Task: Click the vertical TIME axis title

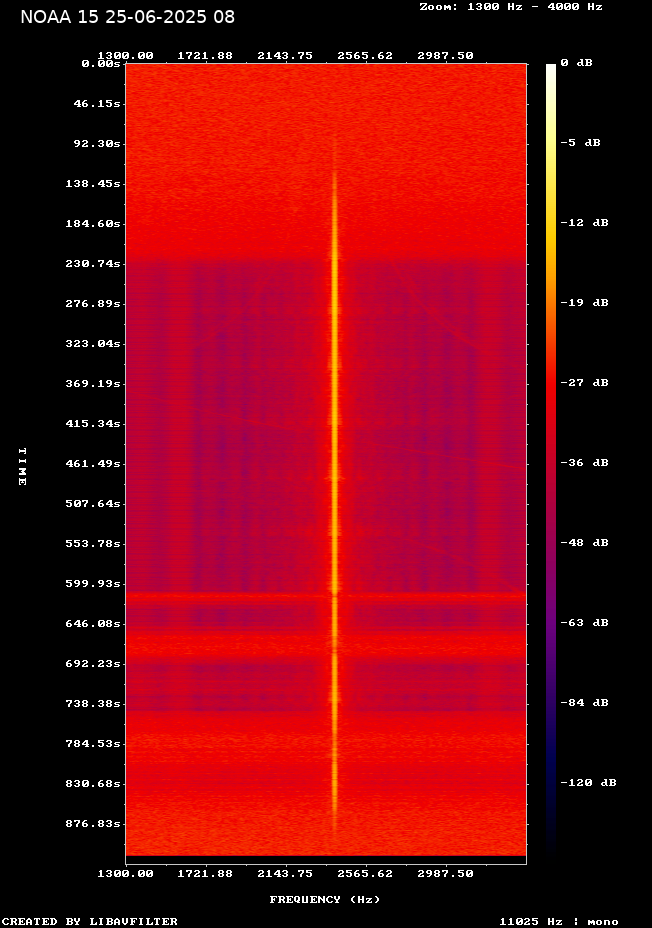Action: point(22,467)
